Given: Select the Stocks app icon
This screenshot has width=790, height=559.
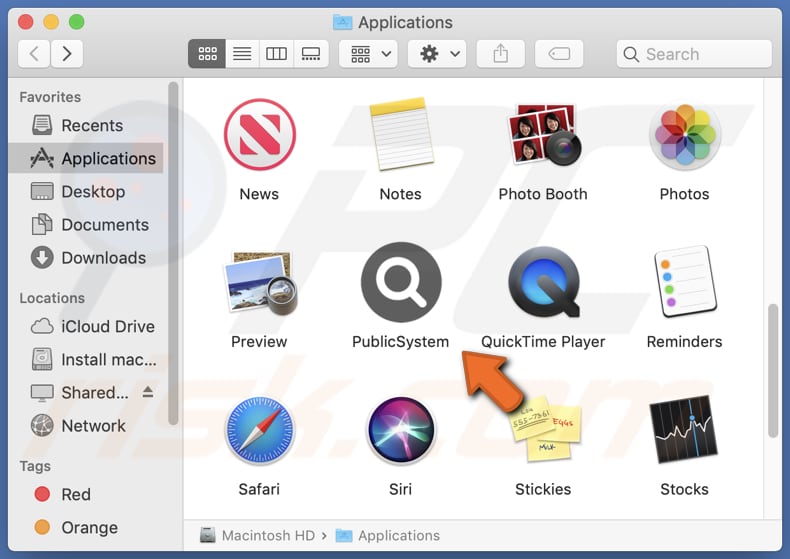Looking at the screenshot, I should tap(685, 430).
